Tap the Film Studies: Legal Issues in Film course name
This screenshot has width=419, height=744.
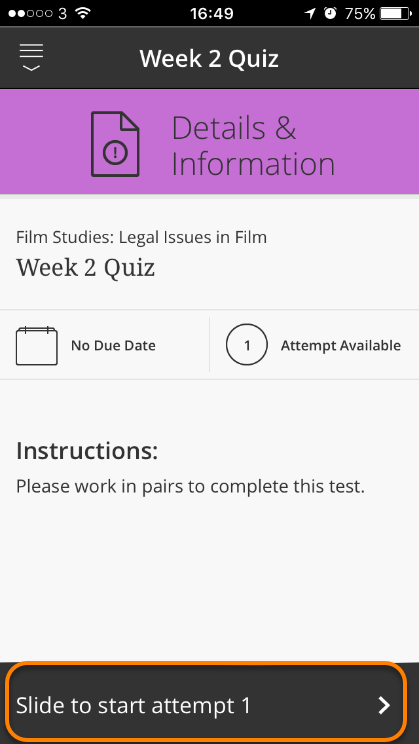point(141,237)
